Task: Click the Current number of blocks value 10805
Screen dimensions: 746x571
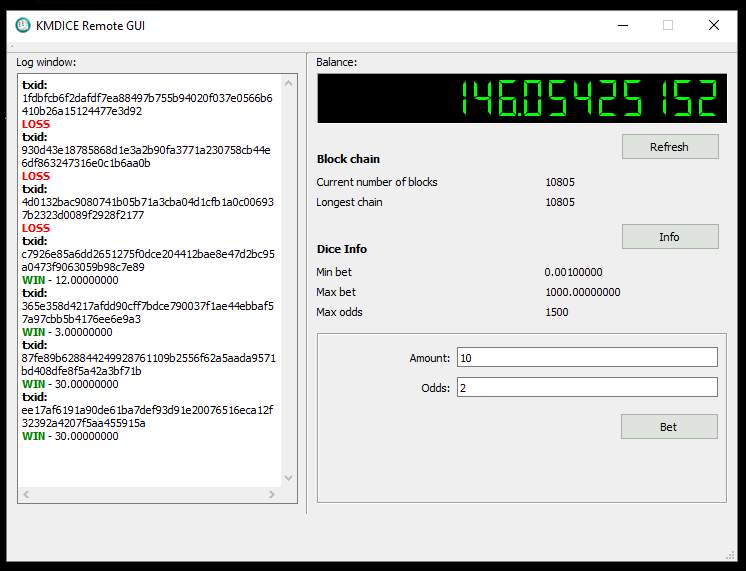Action: pyautogui.click(x=560, y=182)
